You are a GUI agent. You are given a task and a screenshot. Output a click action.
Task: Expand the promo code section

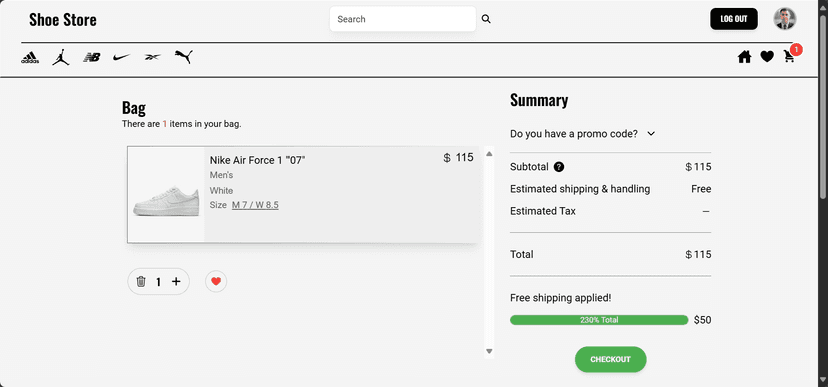click(583, 134)
